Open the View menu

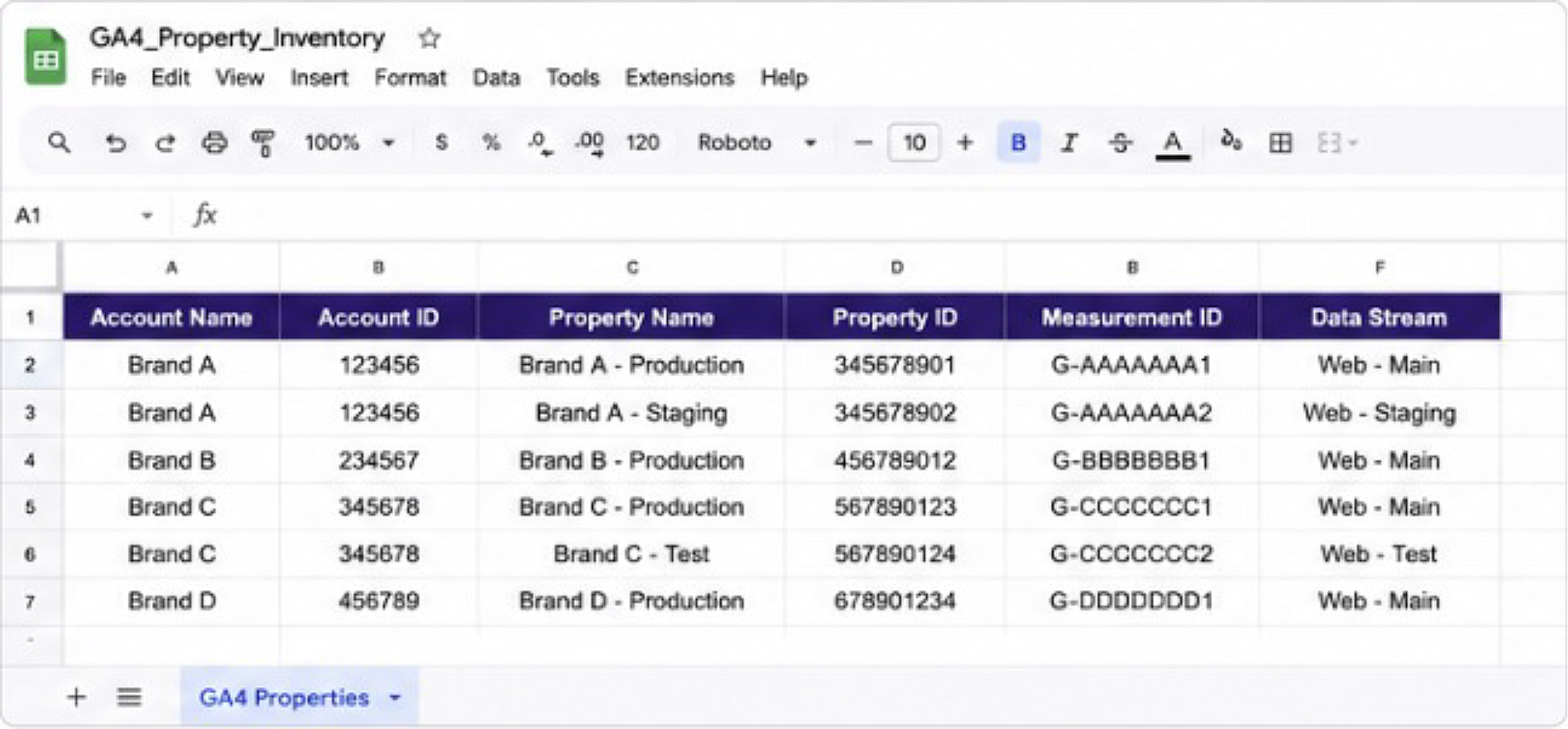[239, 77]
